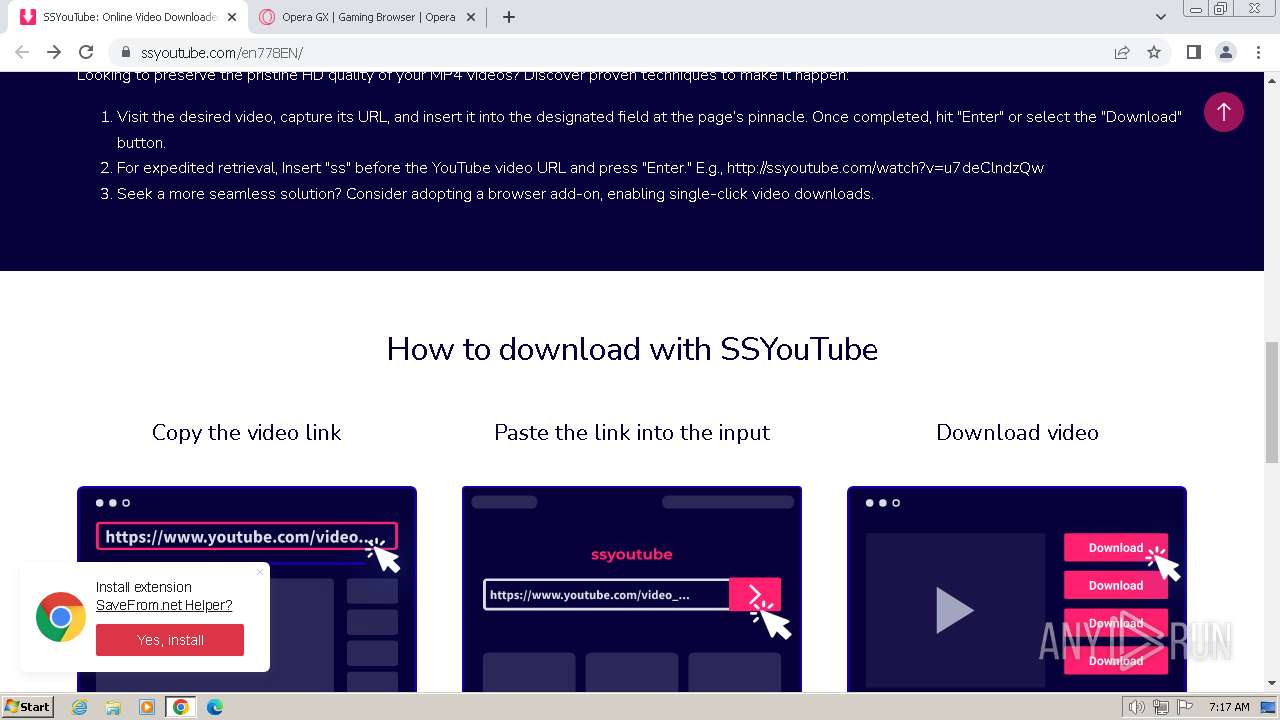Click the Download video heading
Screen dimensions: 1280x720
1017,432
